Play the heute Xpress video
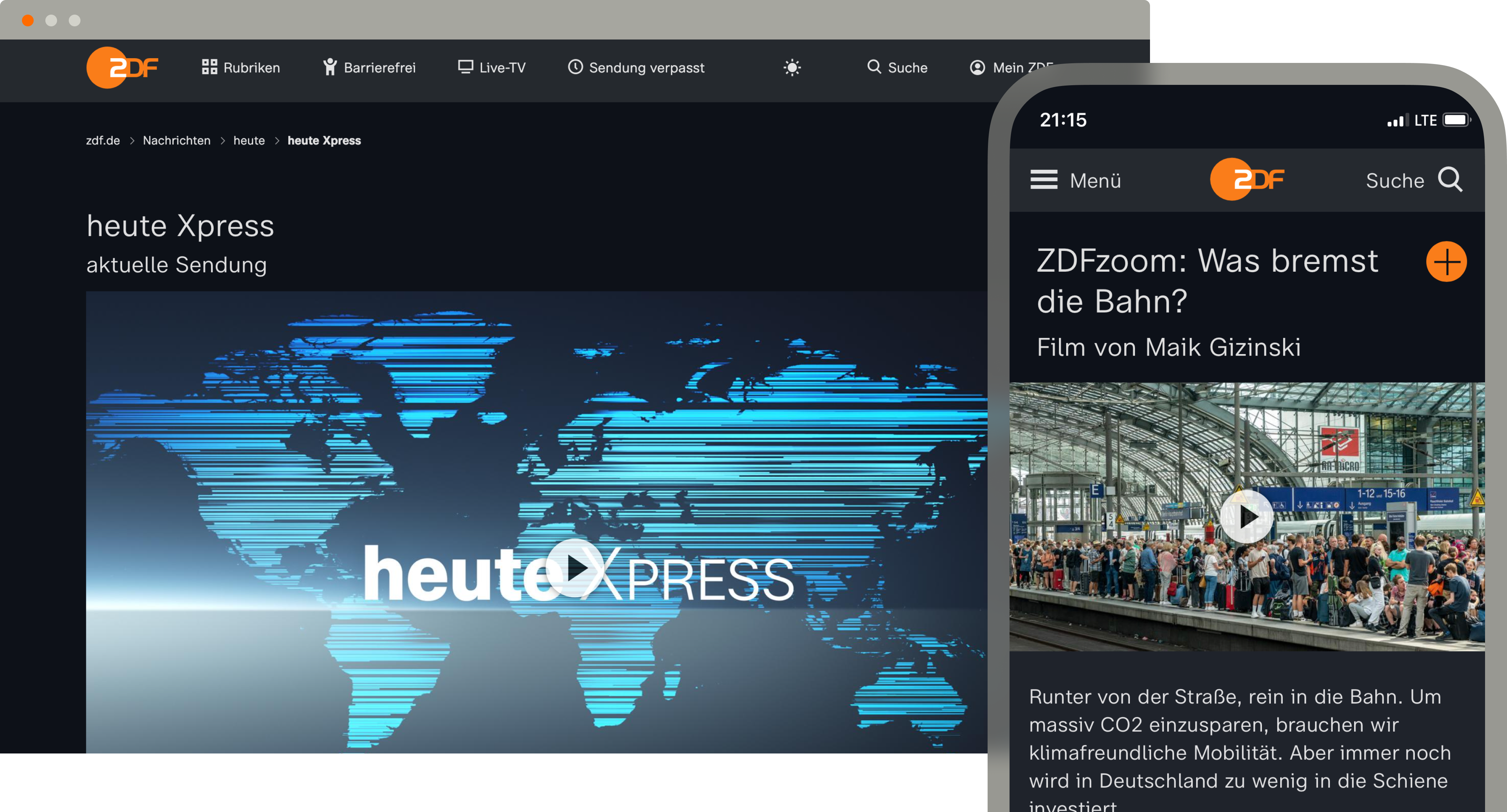This screenshot has width=1507, height=812. (575, 567)
